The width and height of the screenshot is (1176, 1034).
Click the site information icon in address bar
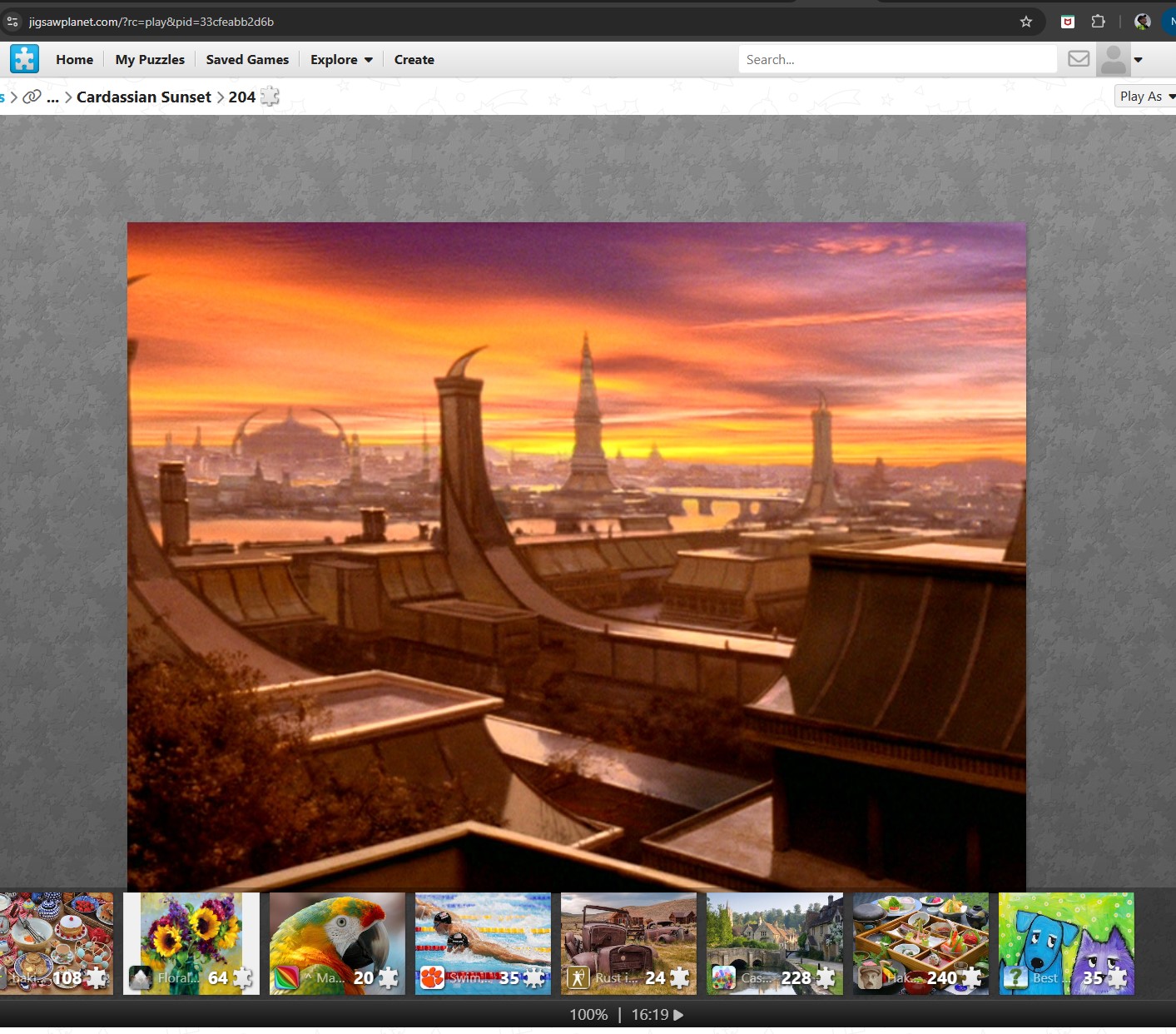point(12,22)
